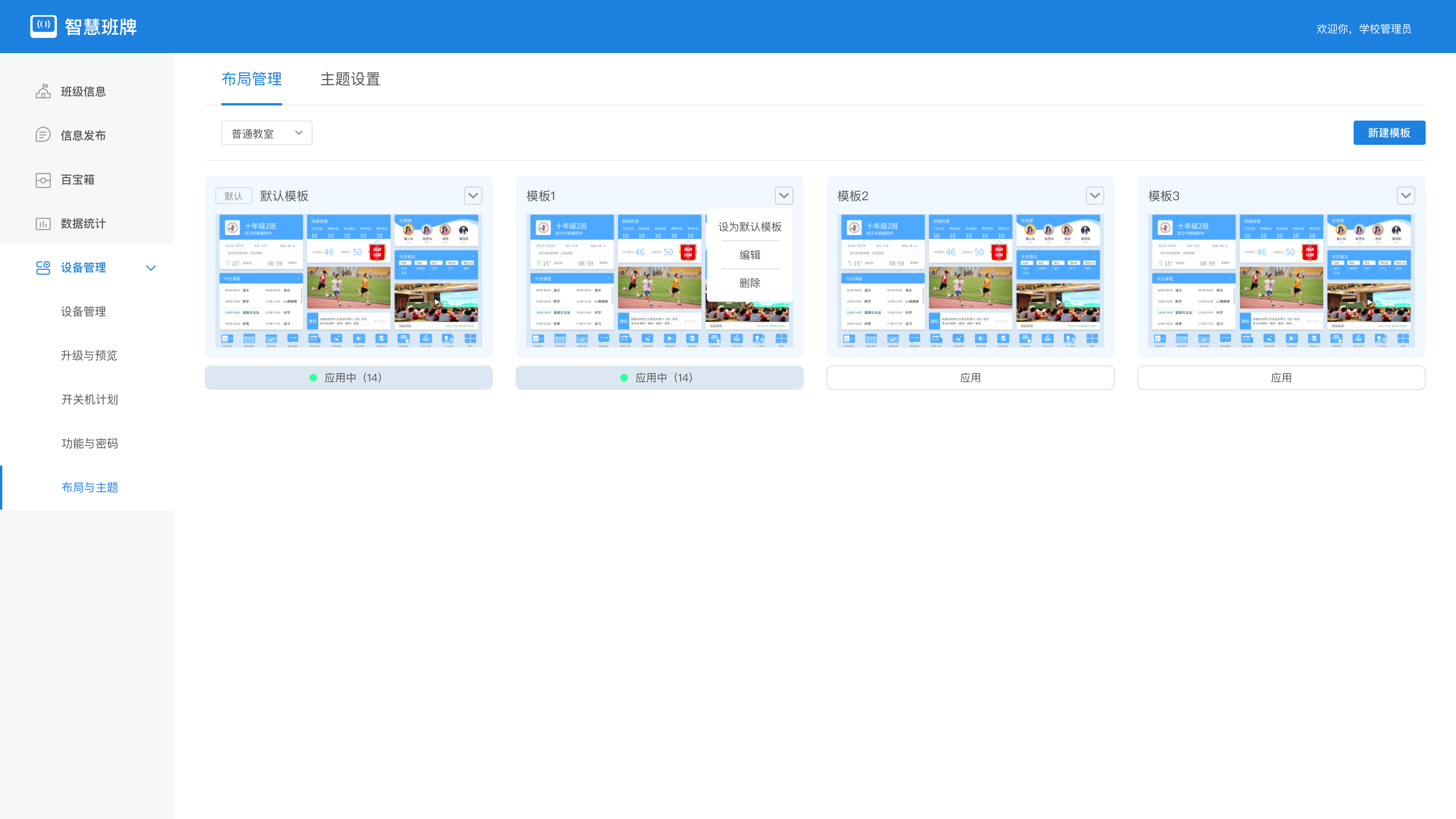The height and width of the screenshot is (819, 1456).
Task: Click the 信息发布 message icon
Action: click(43, 135)
